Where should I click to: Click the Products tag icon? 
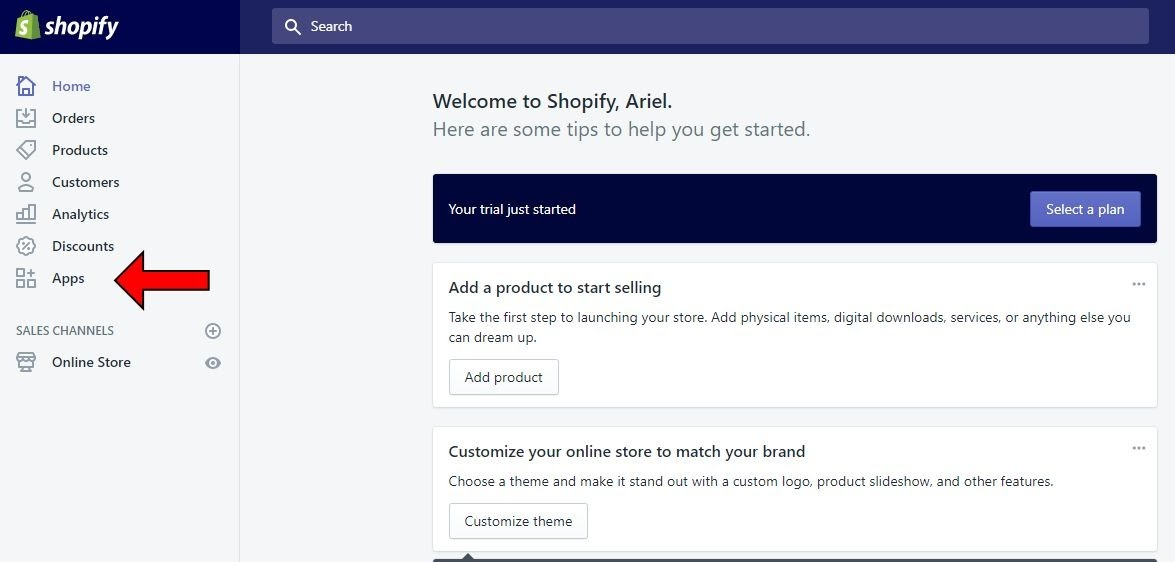click(26, 150)
